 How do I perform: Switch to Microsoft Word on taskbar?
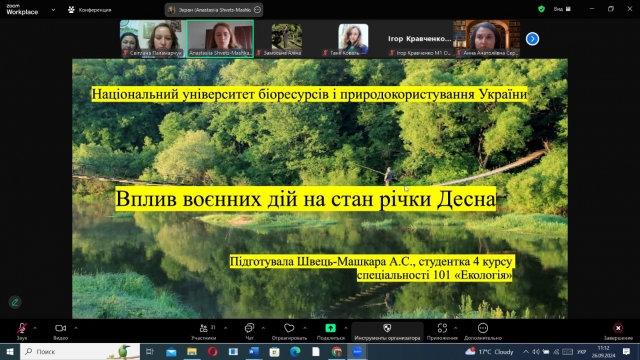tap(253, 351)
